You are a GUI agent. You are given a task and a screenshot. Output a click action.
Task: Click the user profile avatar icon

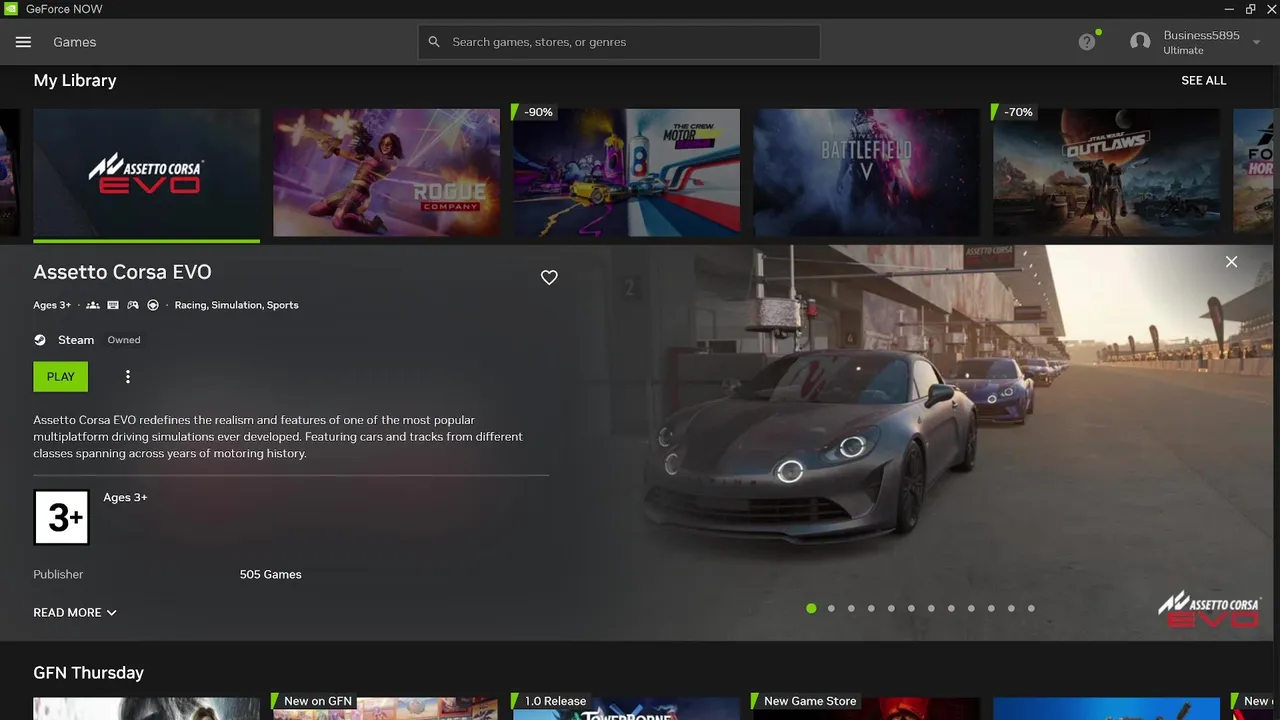pos(1140,42)
